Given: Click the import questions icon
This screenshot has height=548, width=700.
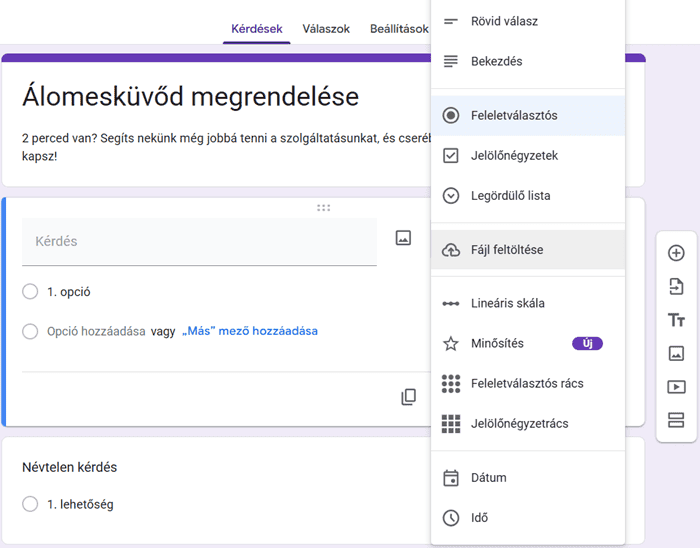Looking at the screenshot, I should coord(676,287).
